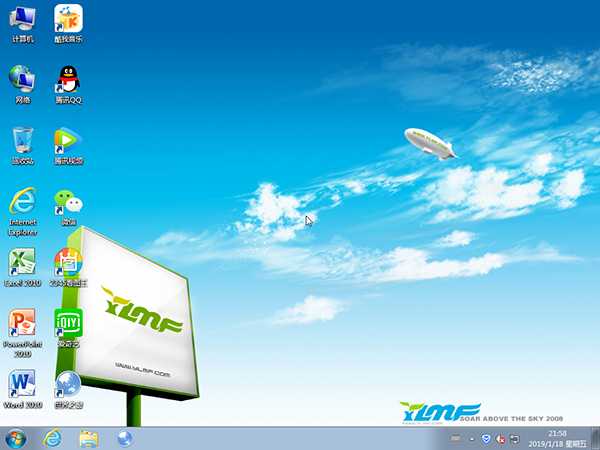Screen dimensions: 600x450
Task: Open the iQIYI desktop shortcut
Action: [68, 328]
